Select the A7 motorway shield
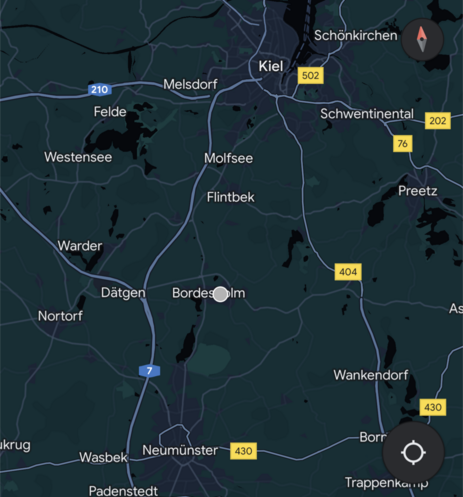463x497 pixels. click(149, 371)
